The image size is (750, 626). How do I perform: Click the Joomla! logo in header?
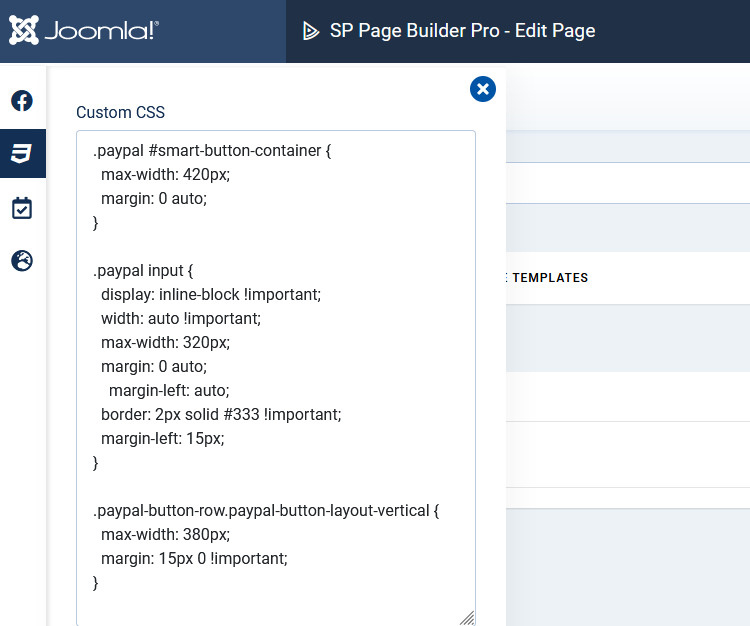[84, 31]
